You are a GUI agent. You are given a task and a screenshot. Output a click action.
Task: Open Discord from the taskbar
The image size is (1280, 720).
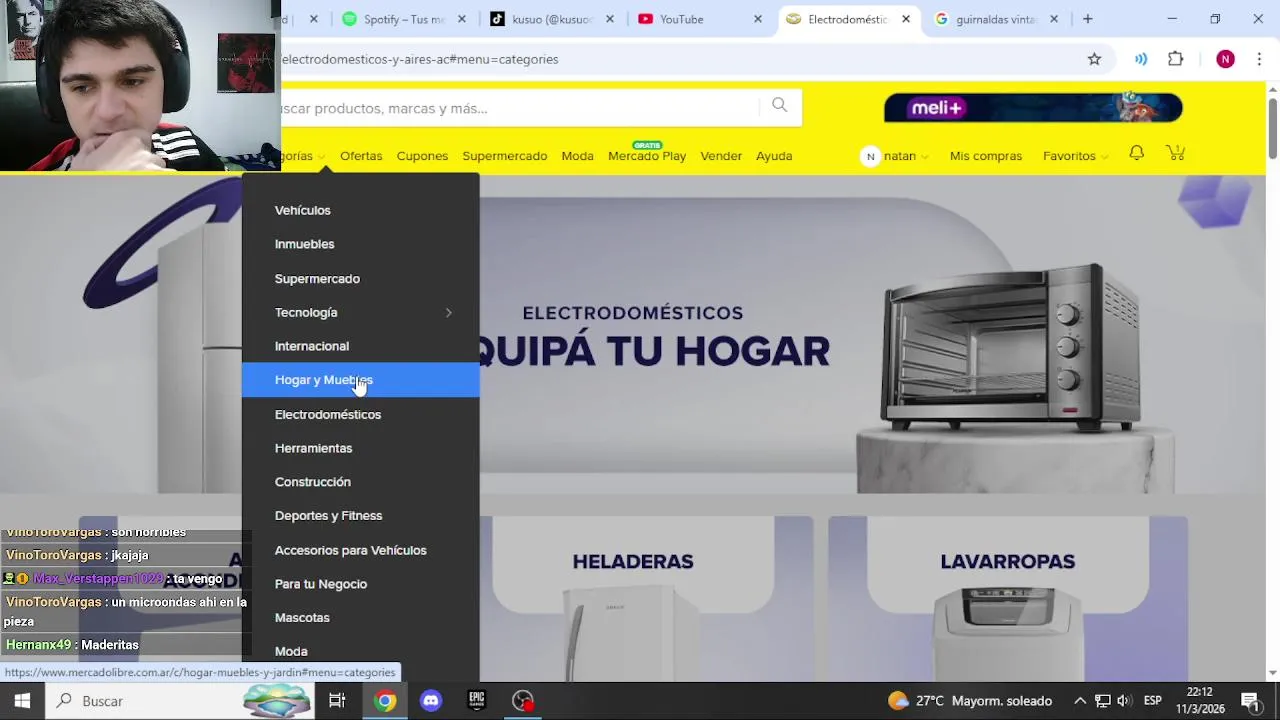point(431,701)
